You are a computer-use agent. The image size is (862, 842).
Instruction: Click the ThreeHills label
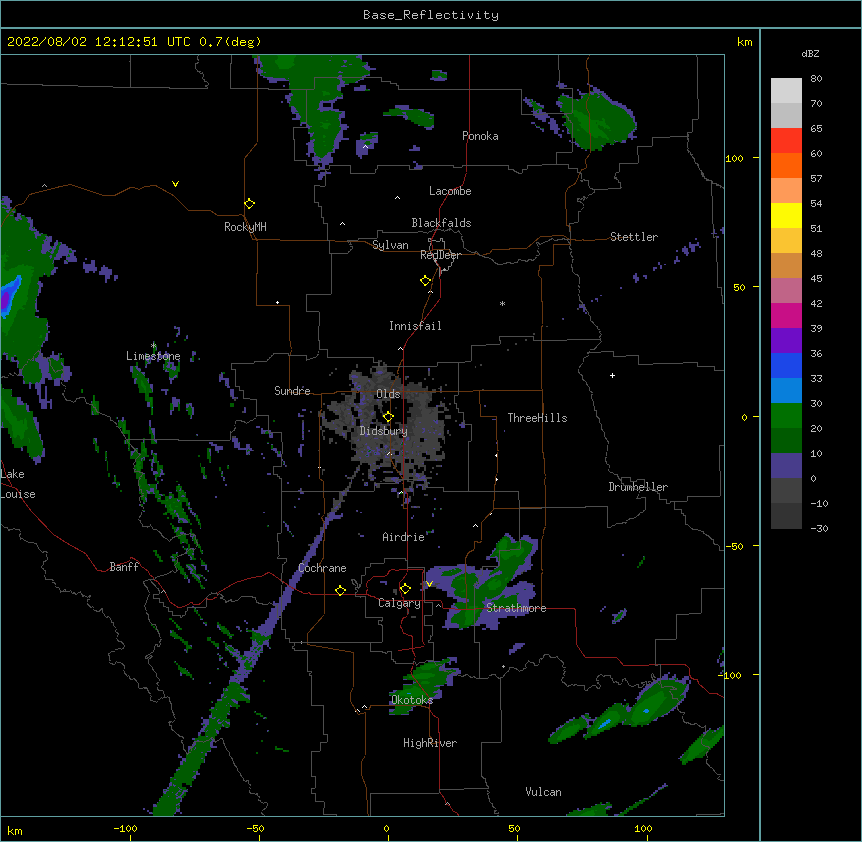click(x=537, y=418)
